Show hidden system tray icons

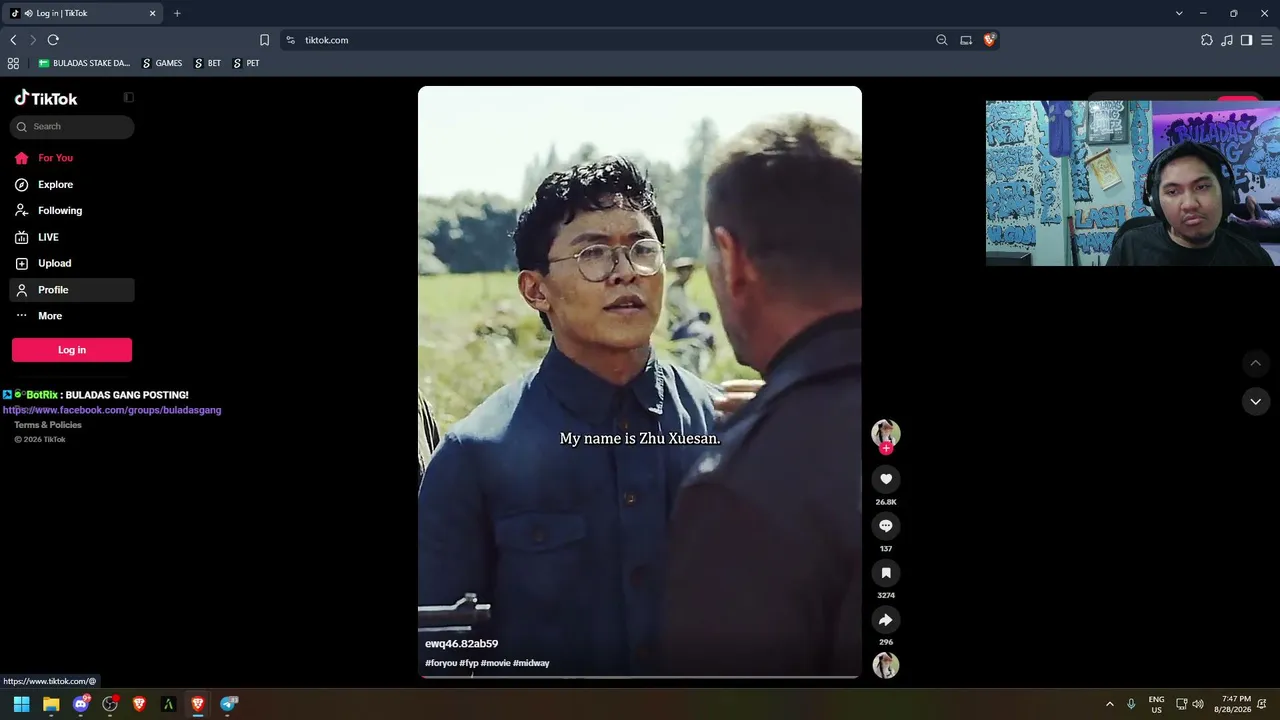tap(1109, 704)
